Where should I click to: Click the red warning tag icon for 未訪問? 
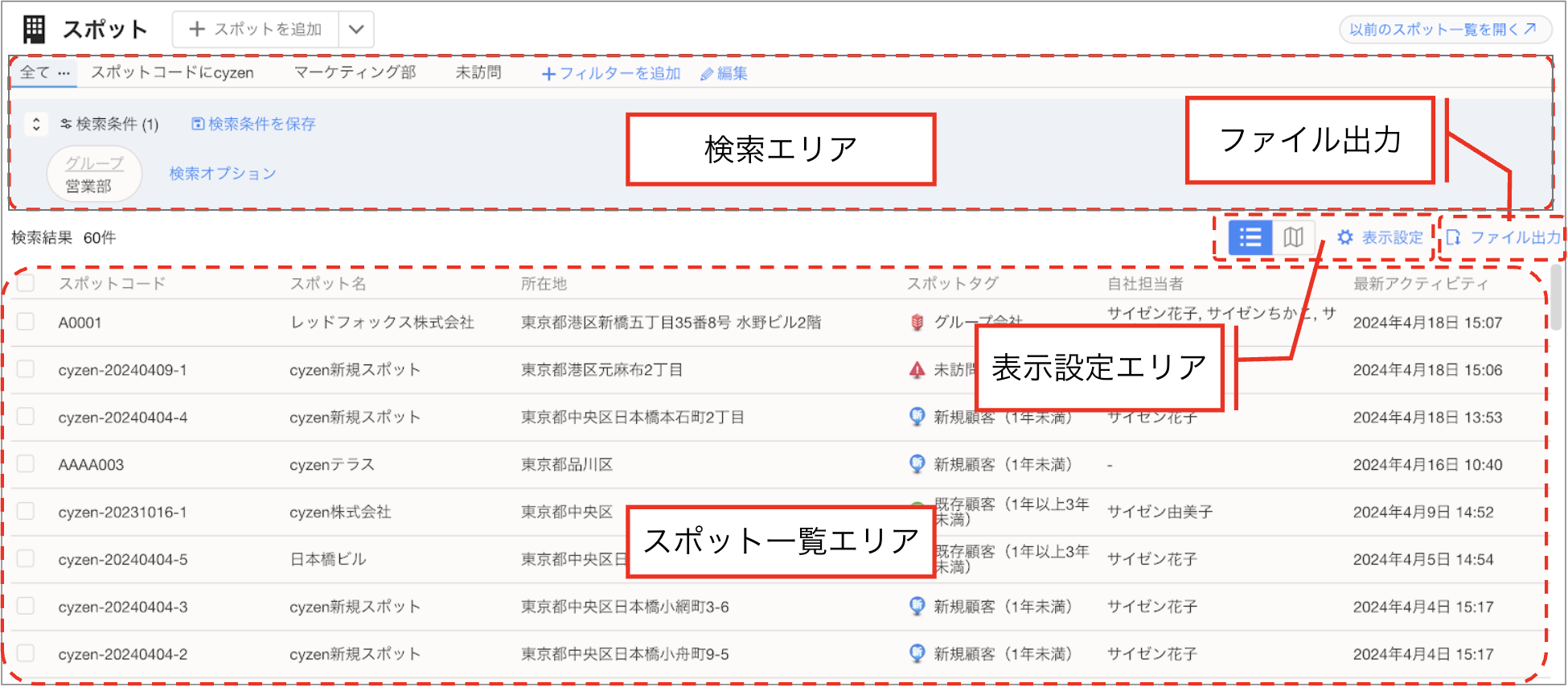(917, 370)
